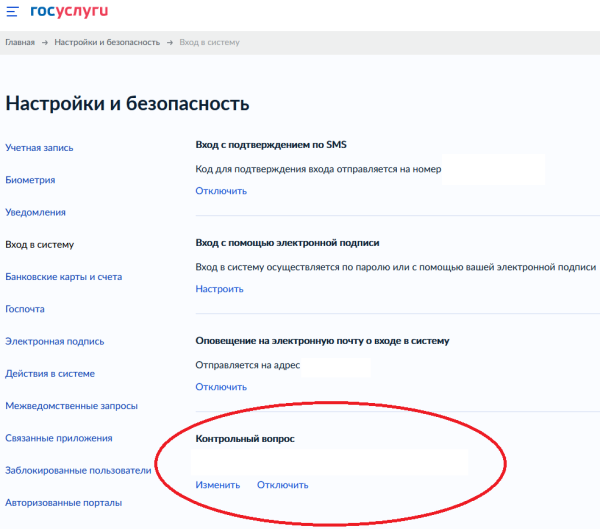
Task: Open Банковские карты и счета
Action: pos(64,277)
